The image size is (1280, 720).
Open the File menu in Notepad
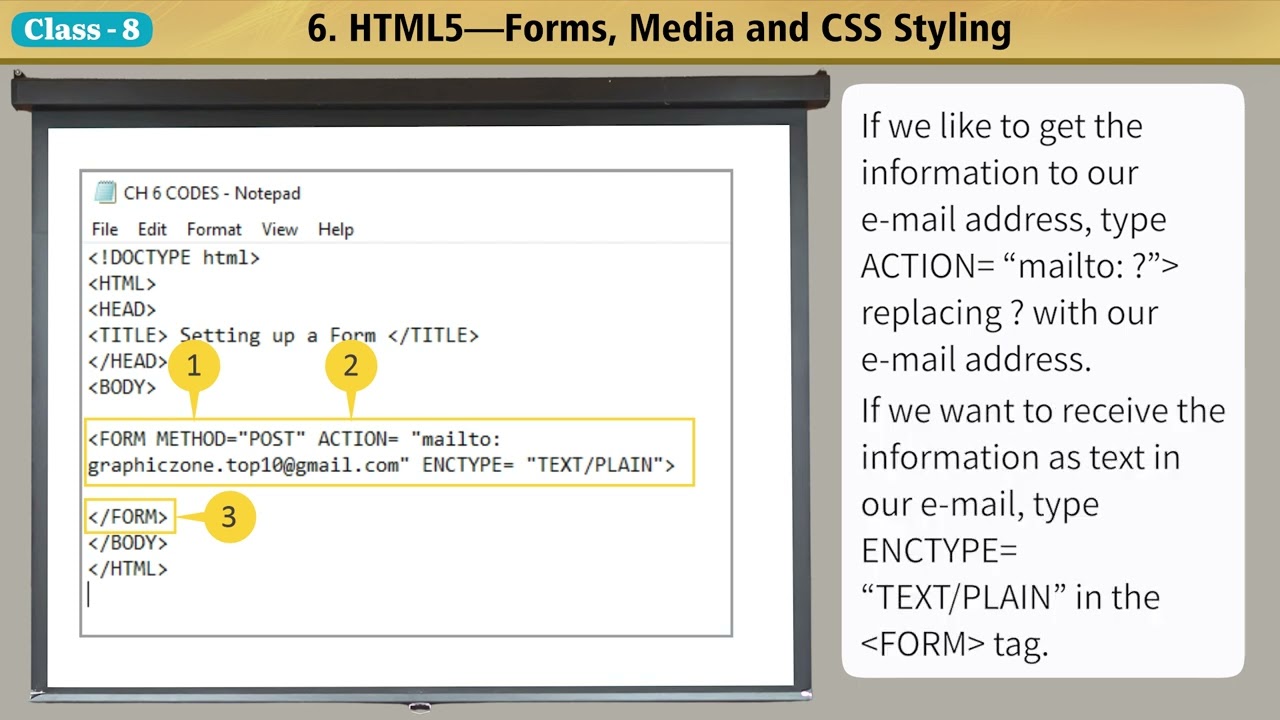104,229
